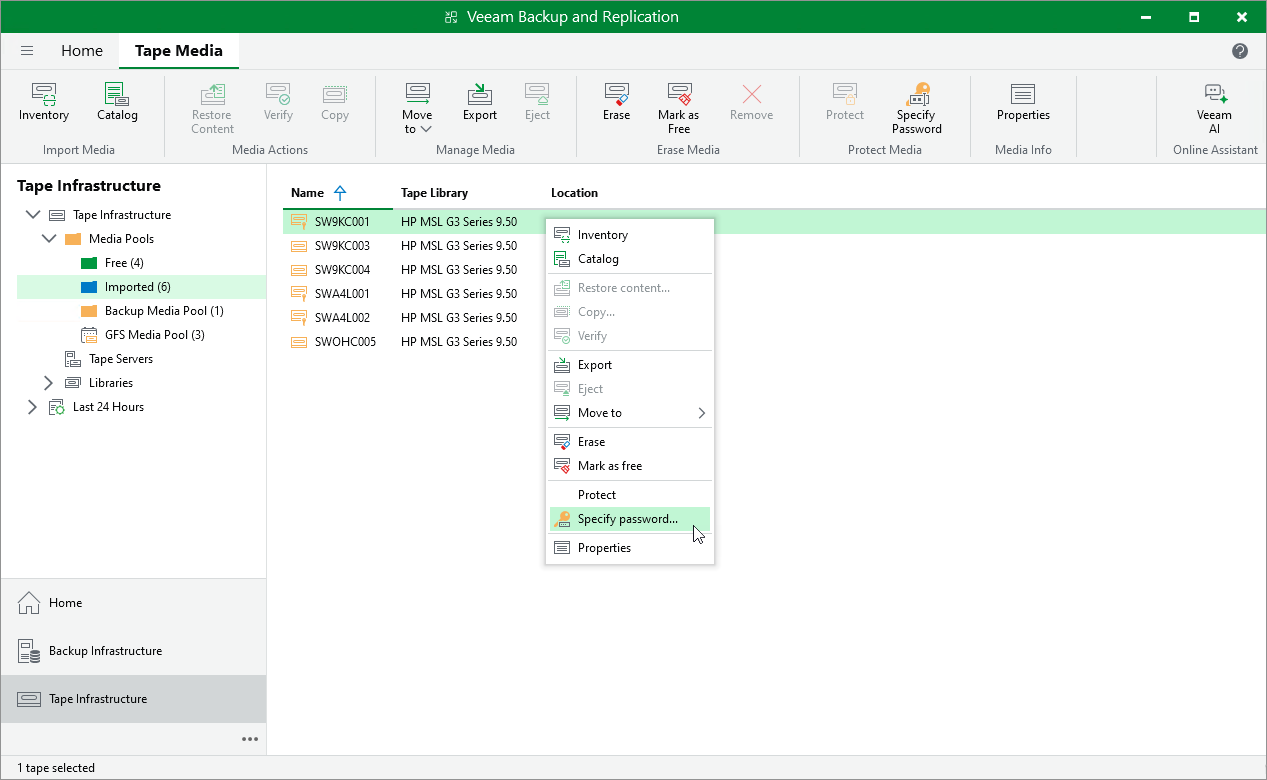The width and height of the screenshot is (1267, 780).
Task: Choose Protect from the context menu
Action: tap(630, 495)
